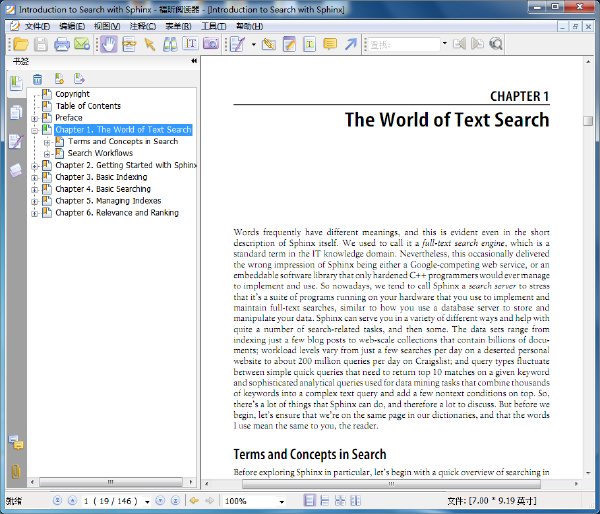Expand Terms and Concepts in Search node
The image size is (600, 514).
tap(47, 142)
